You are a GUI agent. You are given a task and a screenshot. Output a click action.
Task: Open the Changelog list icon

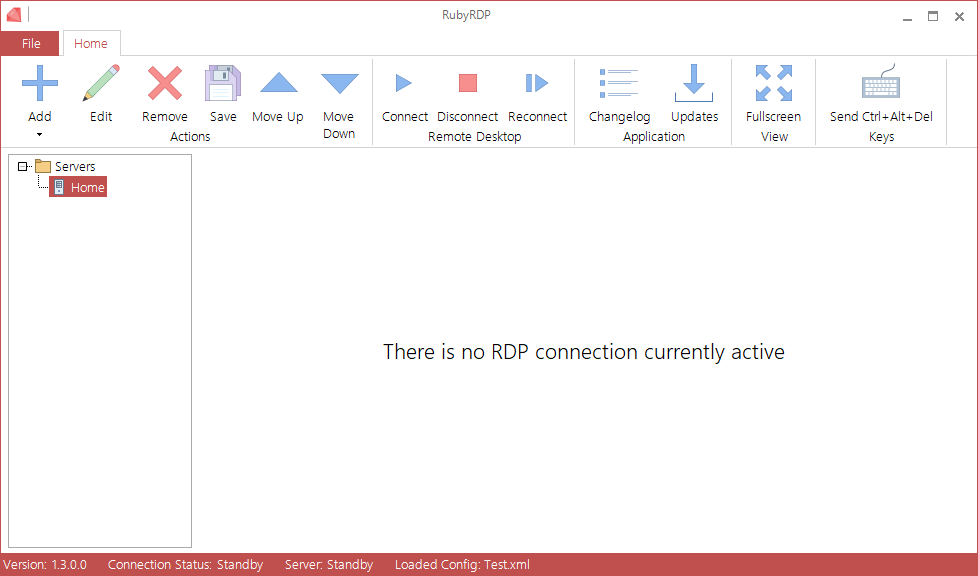(619, 83)
